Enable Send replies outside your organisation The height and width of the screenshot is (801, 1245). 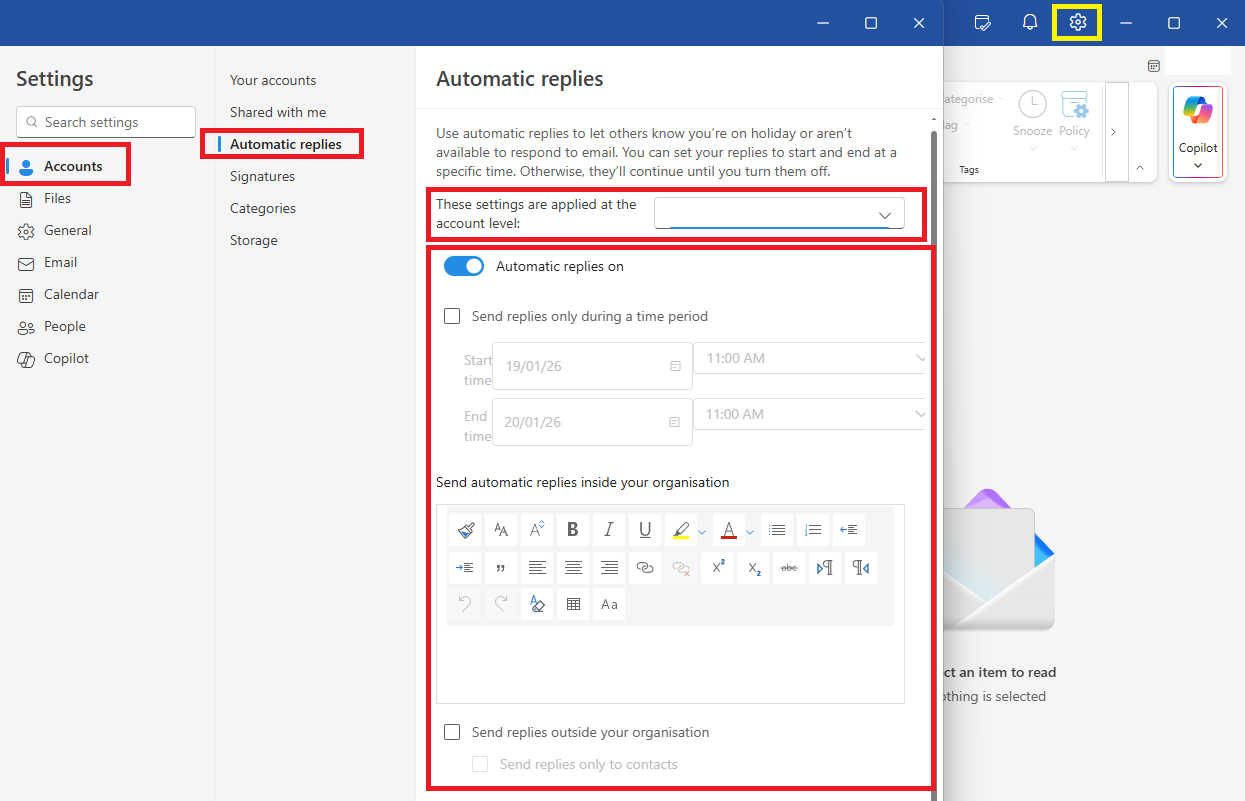pos(452,732)
